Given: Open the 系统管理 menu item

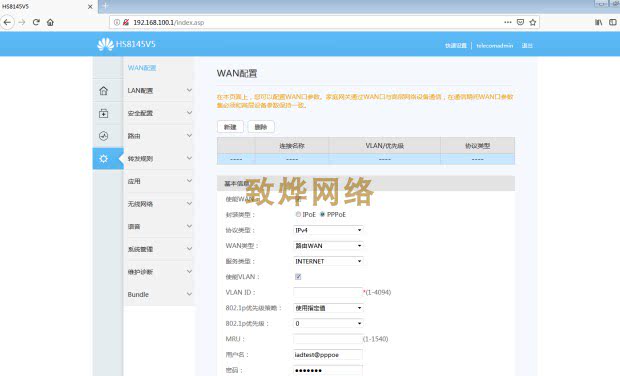Looking at the screenshot, I should pyautogui.click(x=140, y=249).
